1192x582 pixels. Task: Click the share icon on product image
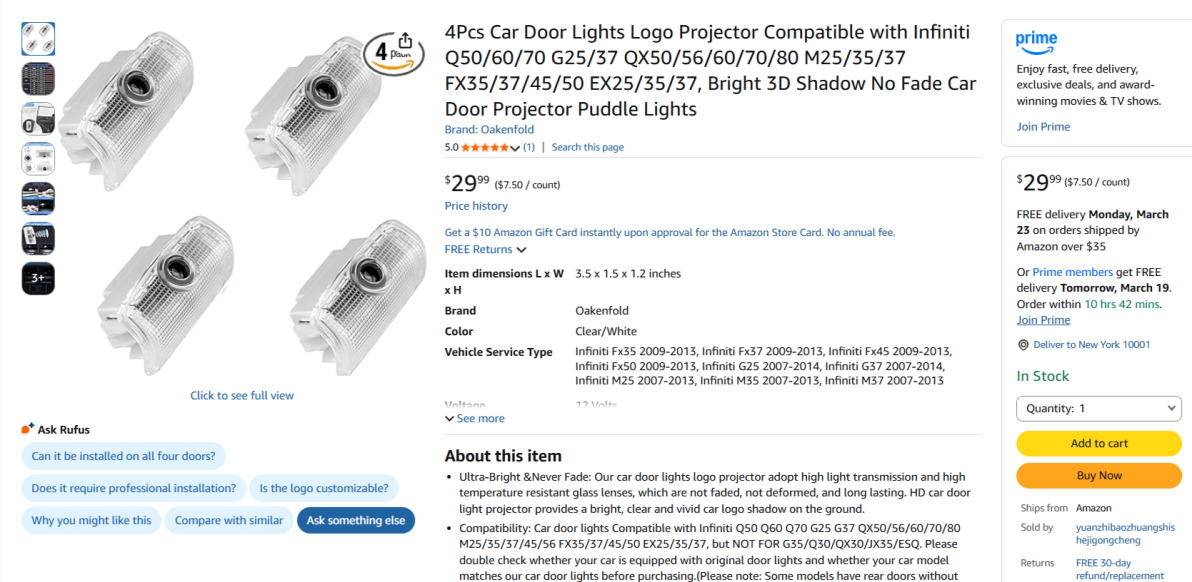[404, 40]
